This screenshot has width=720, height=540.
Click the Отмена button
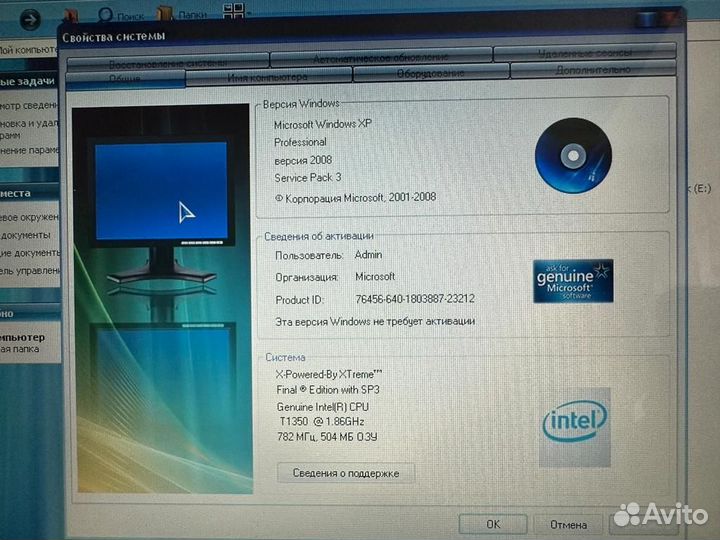click(568, 524)
